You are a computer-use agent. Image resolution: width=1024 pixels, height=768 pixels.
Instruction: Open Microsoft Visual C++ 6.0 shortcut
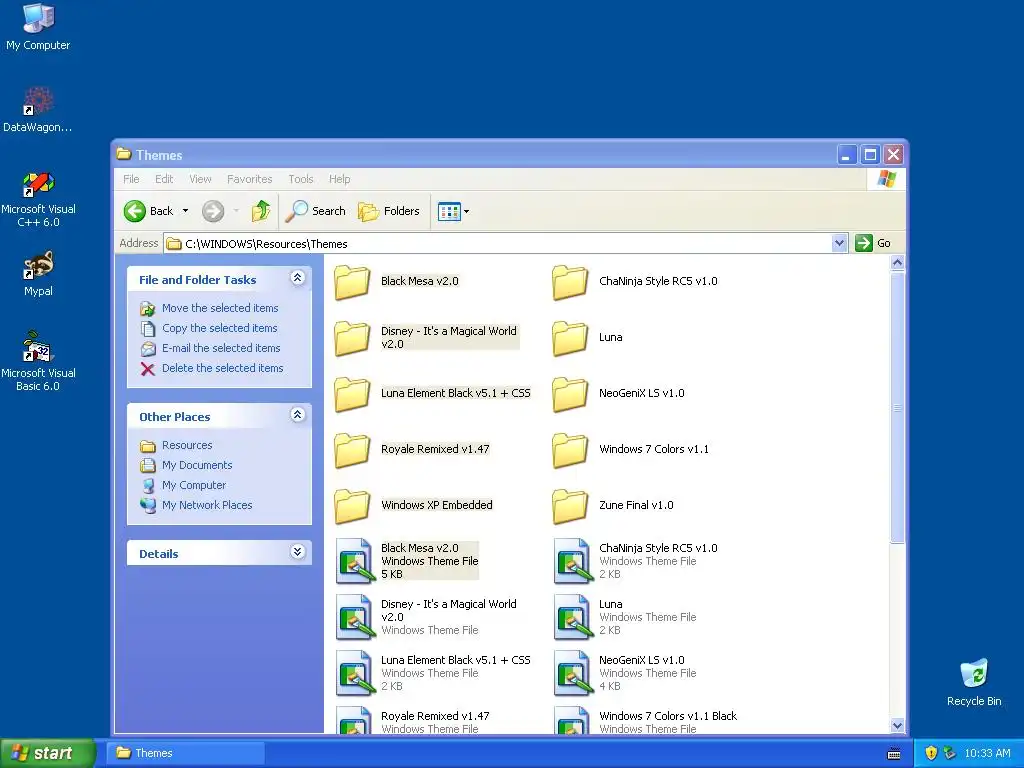[38, 199]
